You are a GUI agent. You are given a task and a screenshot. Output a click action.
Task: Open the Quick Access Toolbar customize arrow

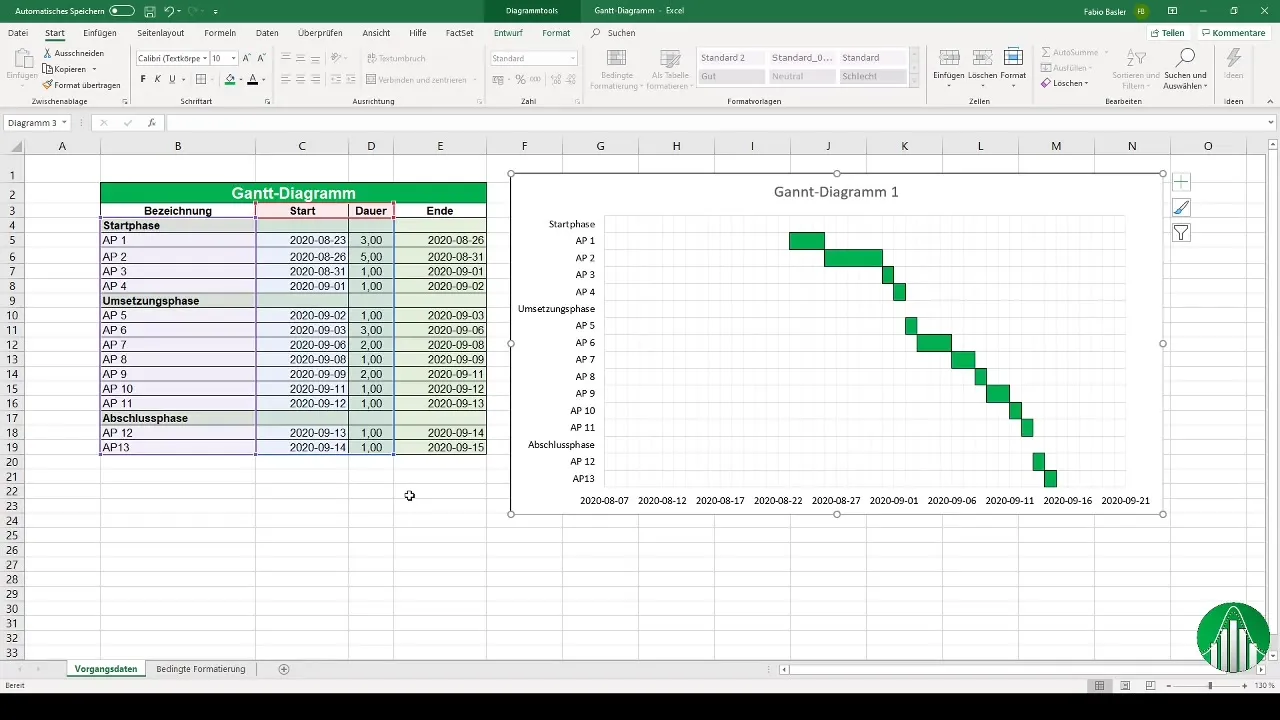pyautogui.click(x=216, y=11)
